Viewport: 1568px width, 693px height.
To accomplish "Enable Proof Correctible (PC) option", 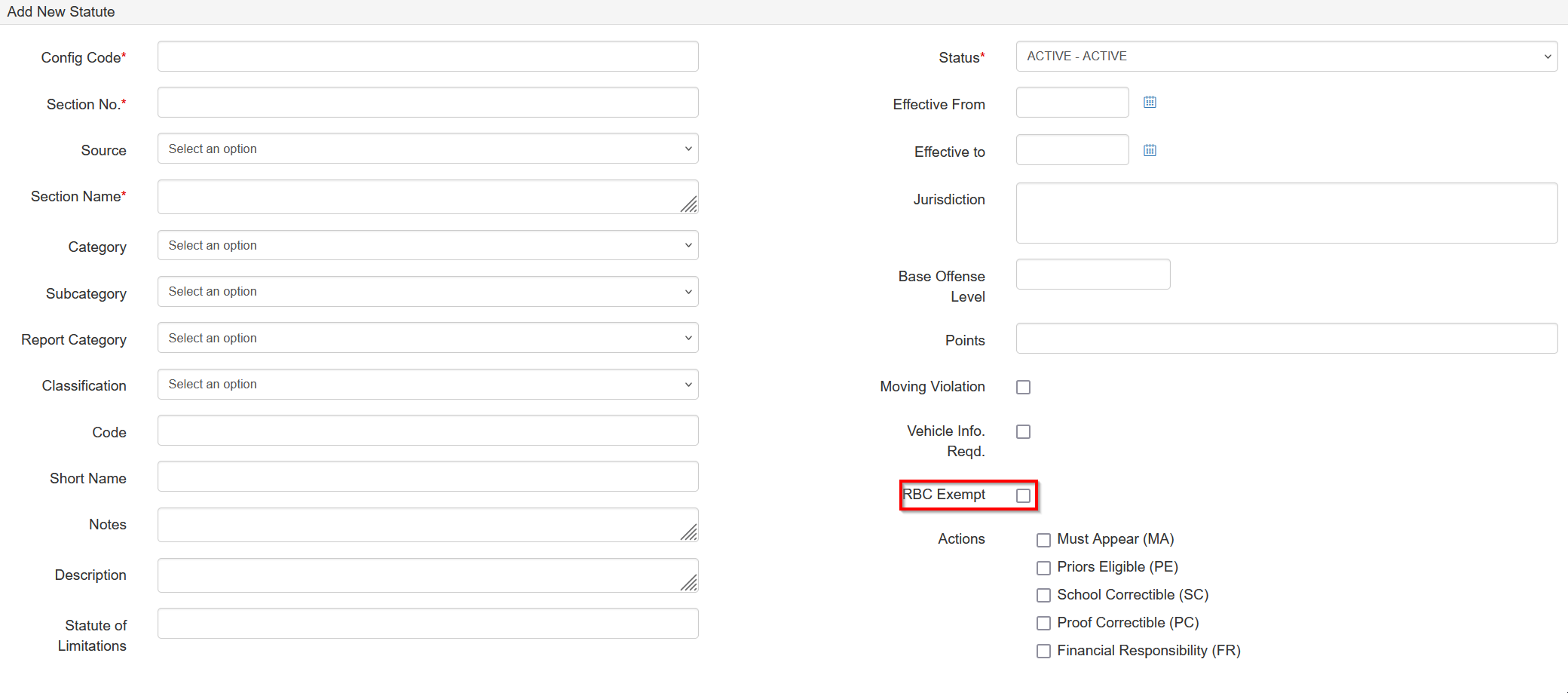I will pyautogui.click(x=1043, y=624).
